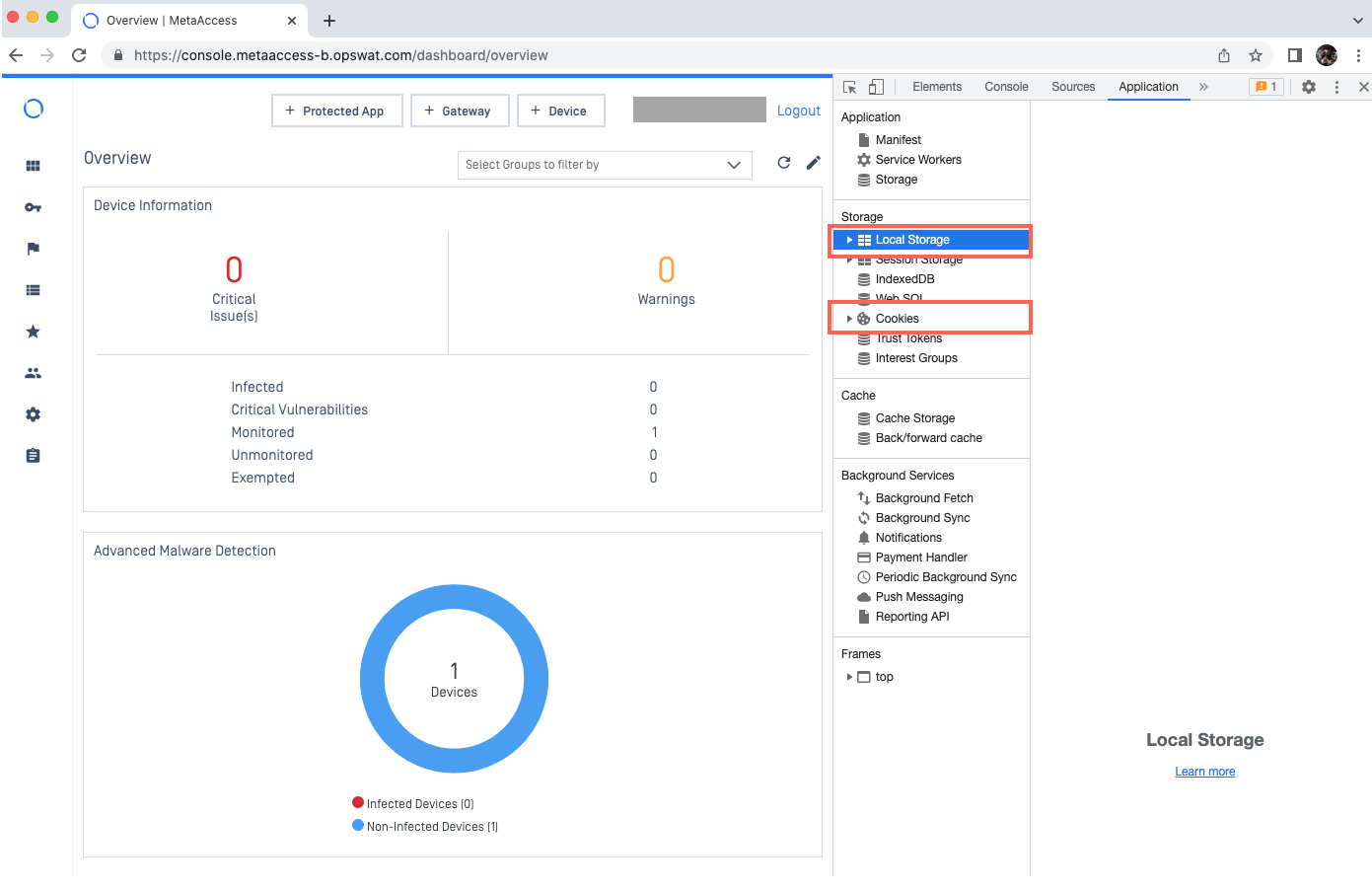The image size is (1372, 892).
Task: Expand the Local Storage tree item
Action: point(849,240)
